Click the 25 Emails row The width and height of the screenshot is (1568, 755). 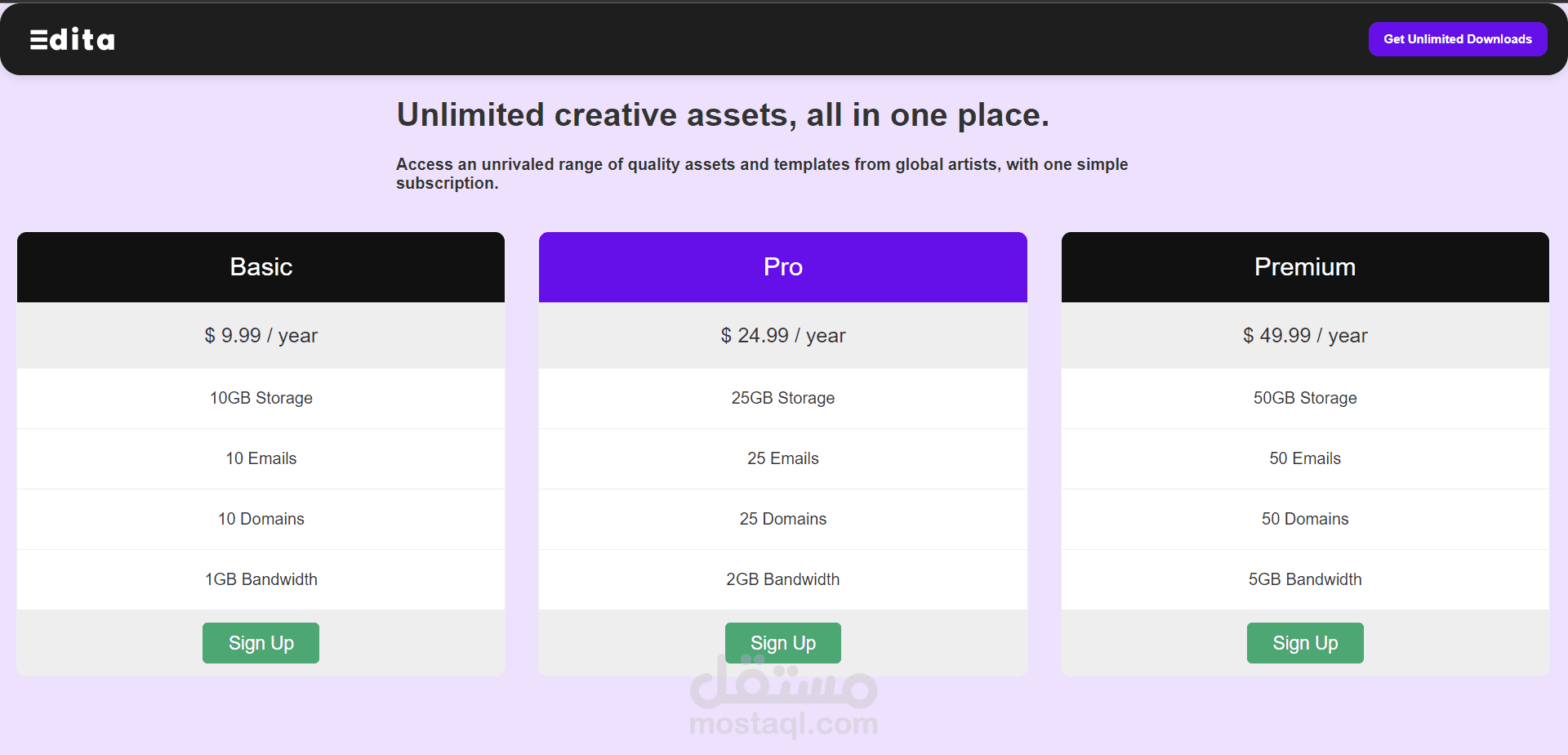point(782,458)
